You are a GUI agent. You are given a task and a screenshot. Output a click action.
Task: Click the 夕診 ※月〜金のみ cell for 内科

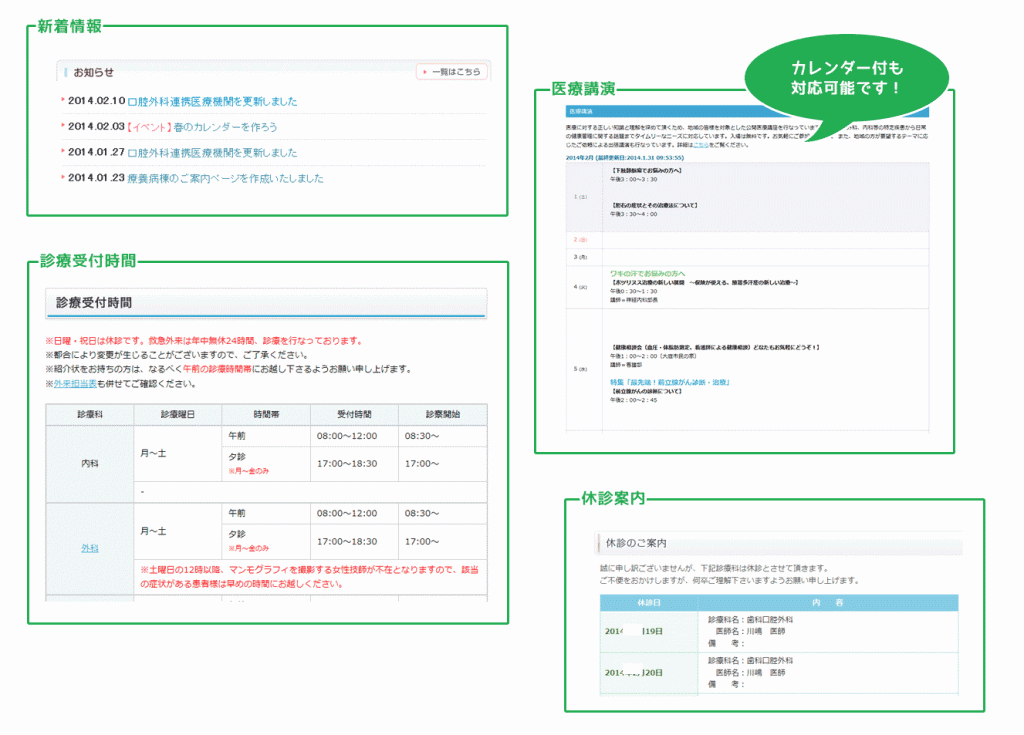[266, 463]
